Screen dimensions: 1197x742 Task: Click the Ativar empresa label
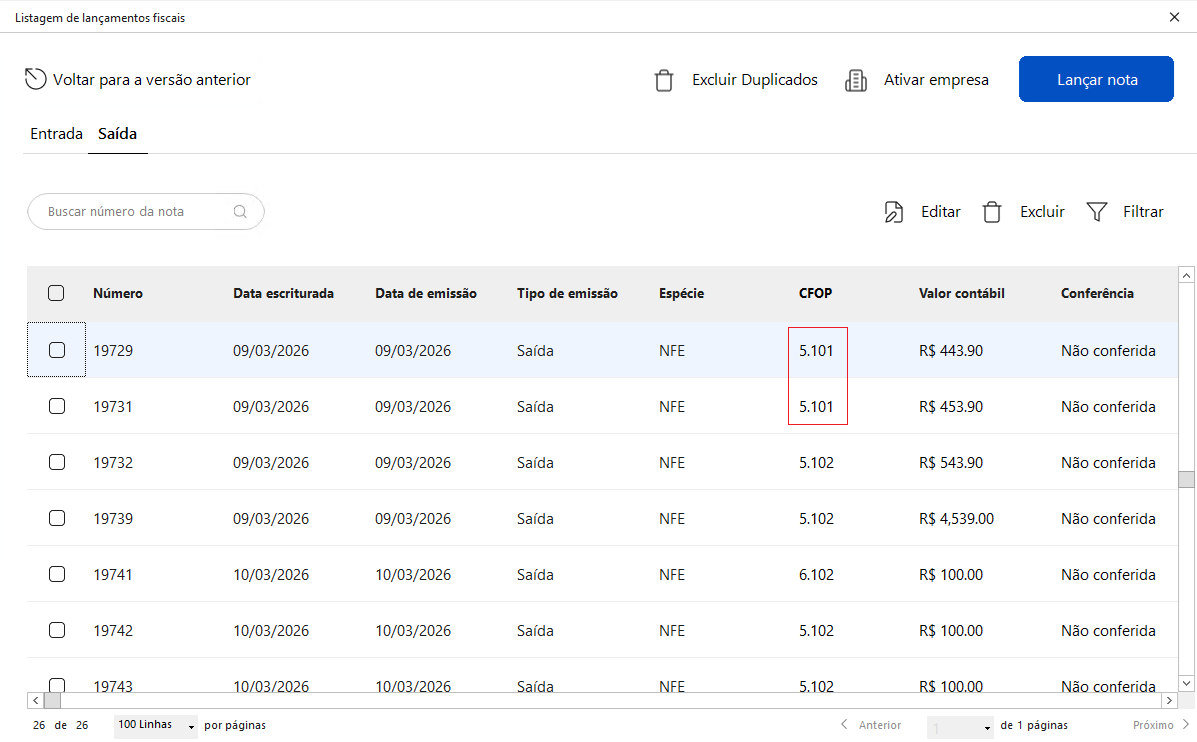point(936,79)
